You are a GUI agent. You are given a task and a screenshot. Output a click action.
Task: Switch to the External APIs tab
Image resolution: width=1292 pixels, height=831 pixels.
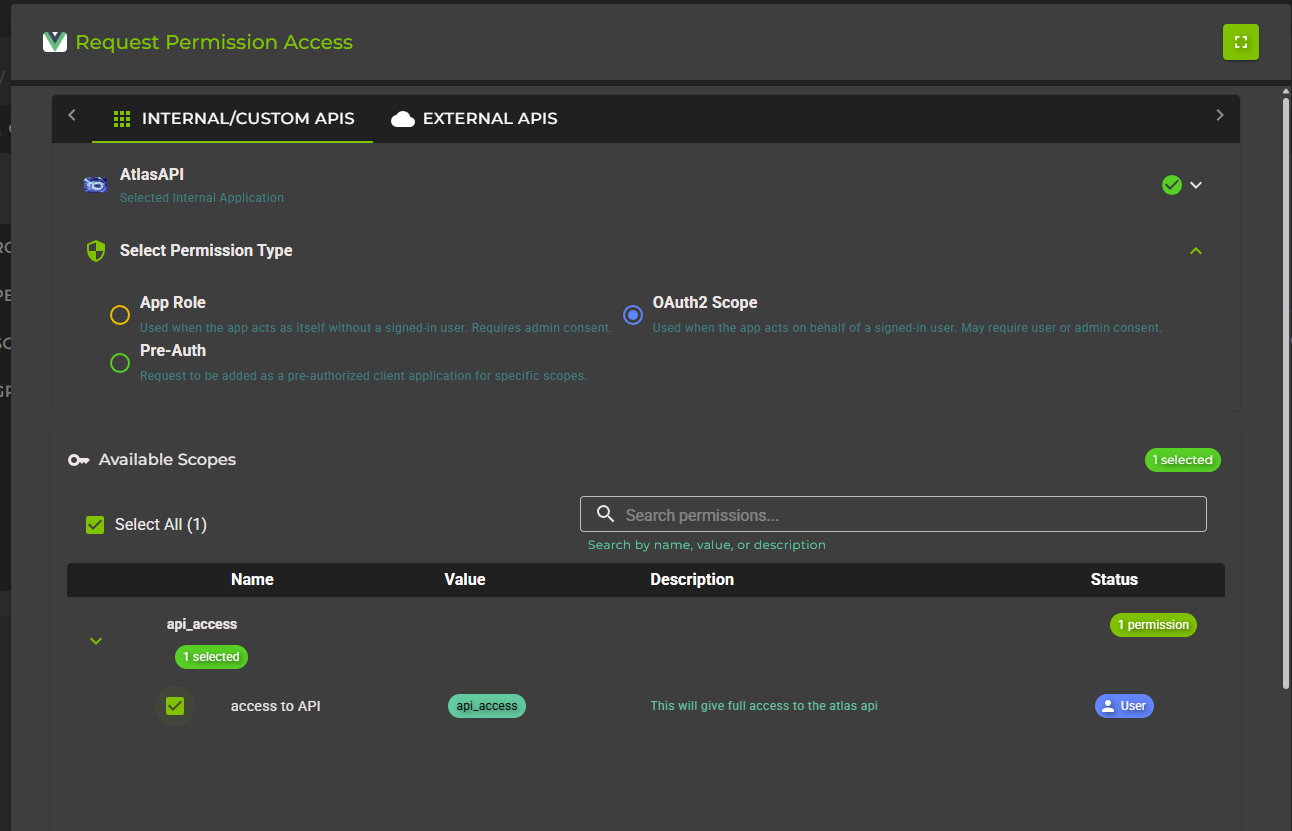474,118
